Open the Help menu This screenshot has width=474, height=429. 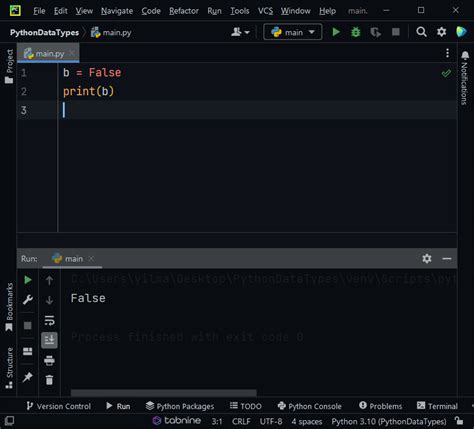pos(327,11)
